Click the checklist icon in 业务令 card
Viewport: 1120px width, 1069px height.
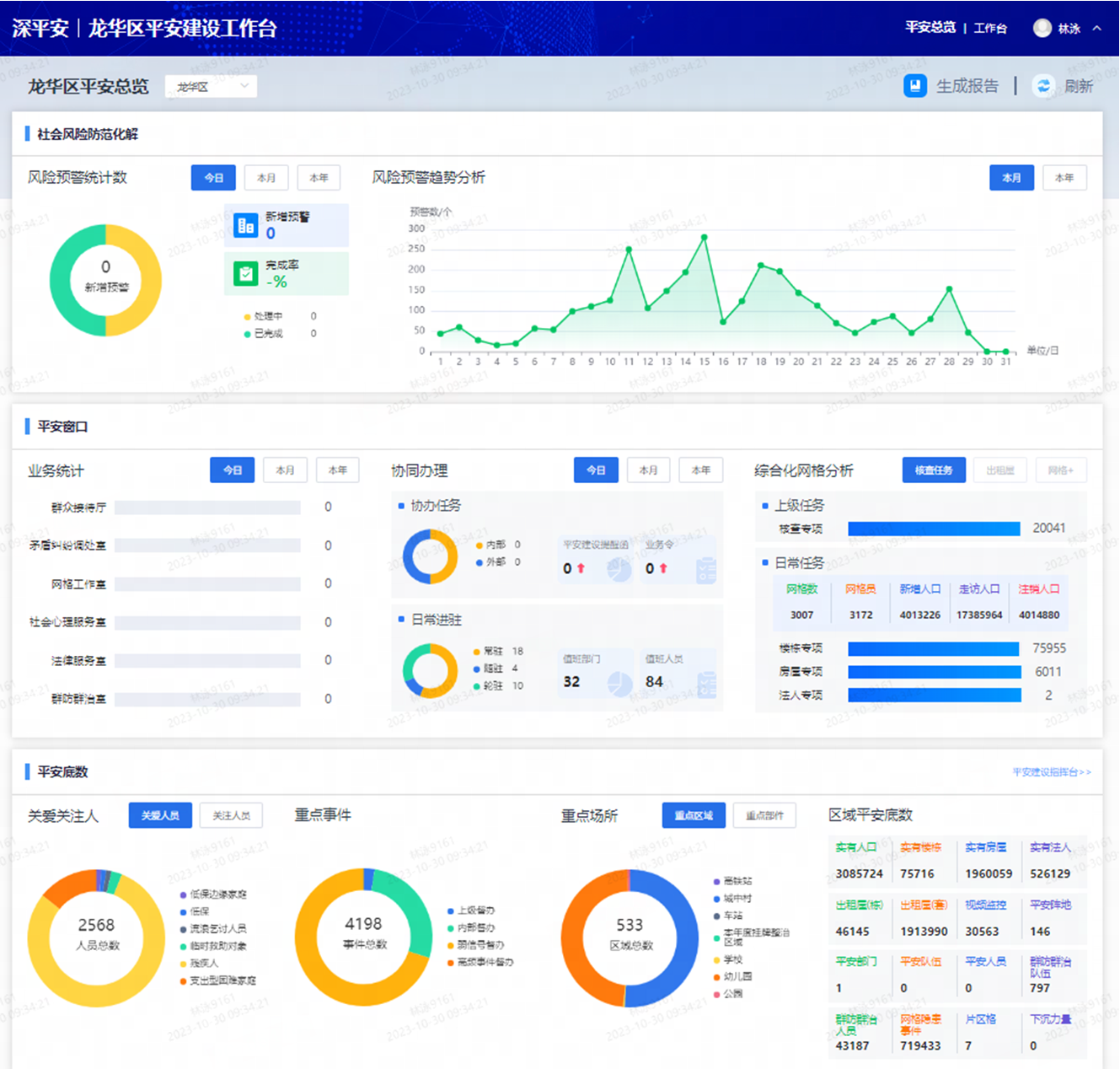[706, 570]
